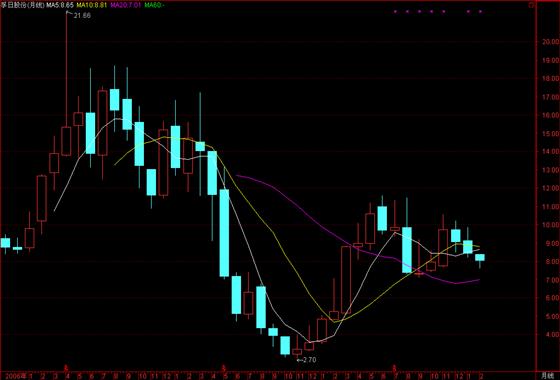Click the yellow MA10 indicator label
Screen dimensions: 560x380
coord(91,5)
